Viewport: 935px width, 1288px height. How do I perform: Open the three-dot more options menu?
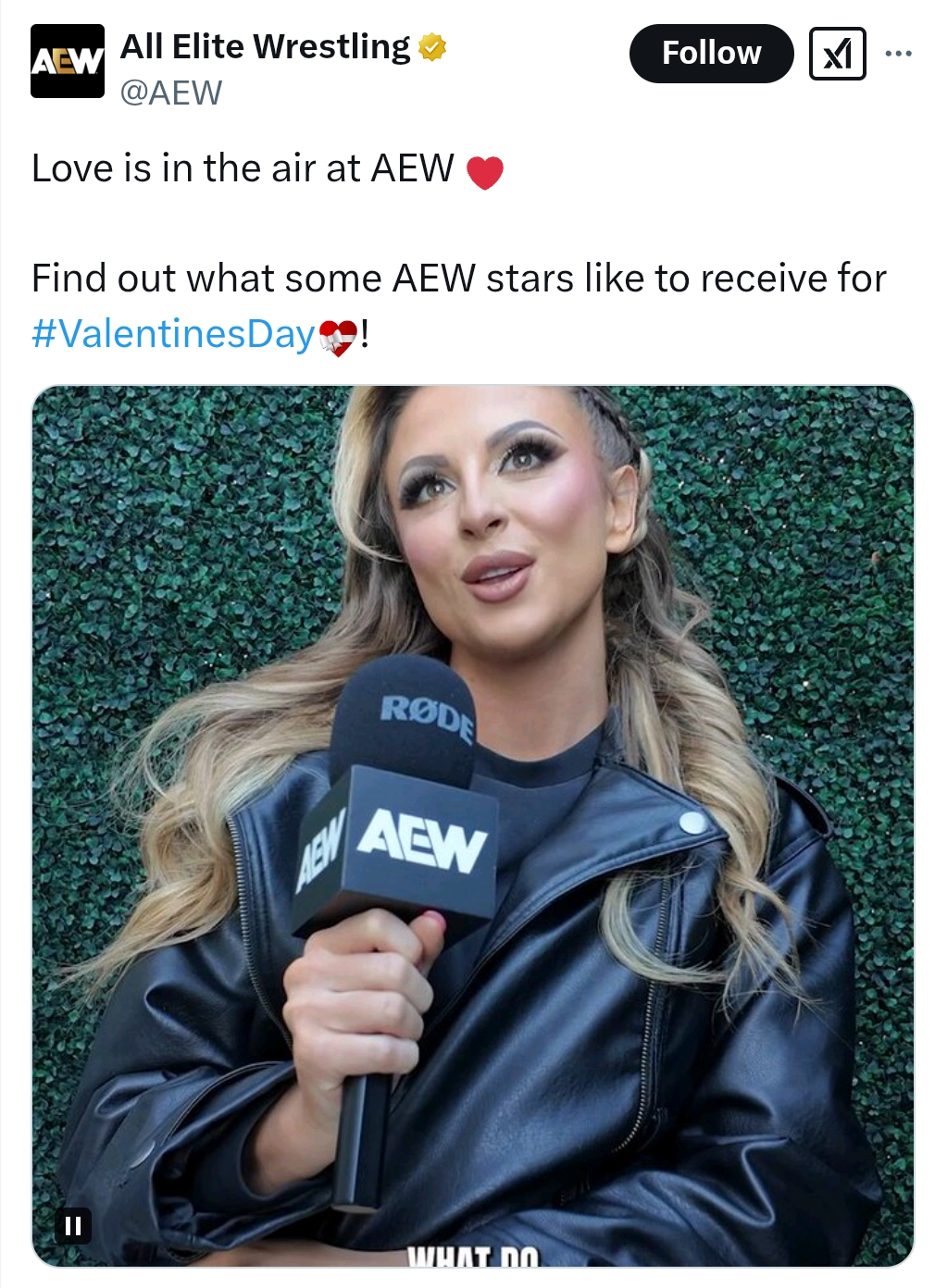pos(898,53)
